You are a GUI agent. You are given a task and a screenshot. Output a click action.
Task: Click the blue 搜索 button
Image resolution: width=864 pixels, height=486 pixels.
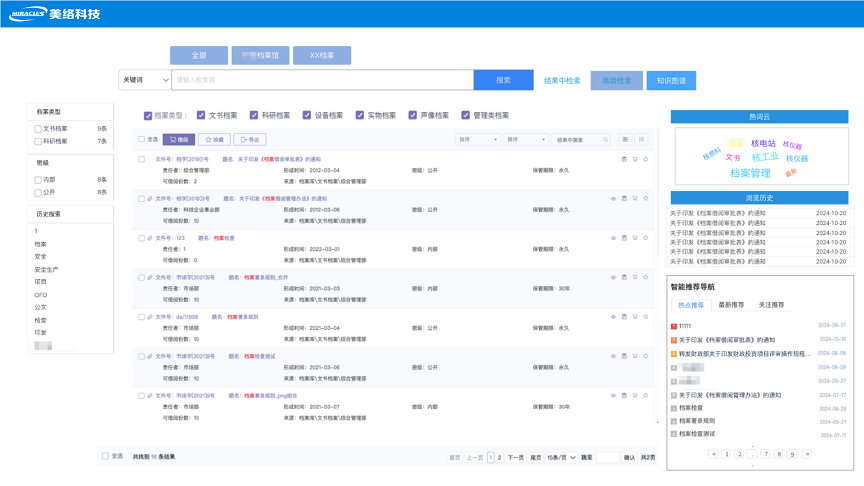(x=503, y=80)
